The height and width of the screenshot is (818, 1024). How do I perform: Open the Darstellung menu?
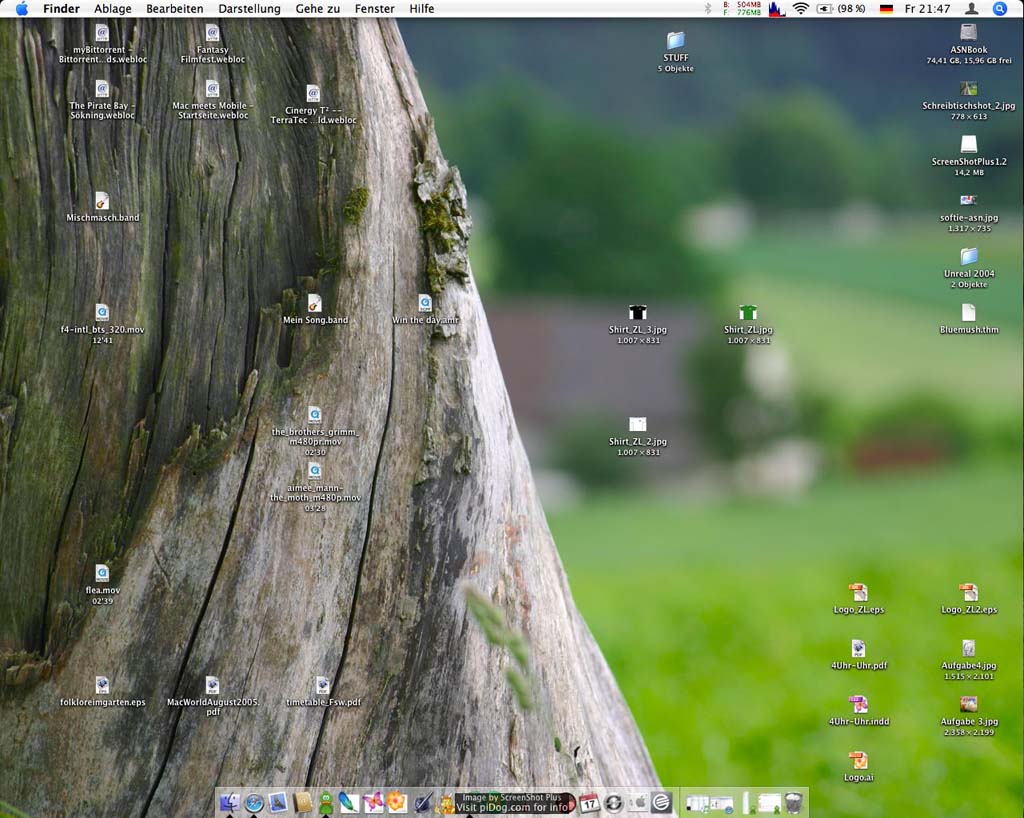(249, 9)
